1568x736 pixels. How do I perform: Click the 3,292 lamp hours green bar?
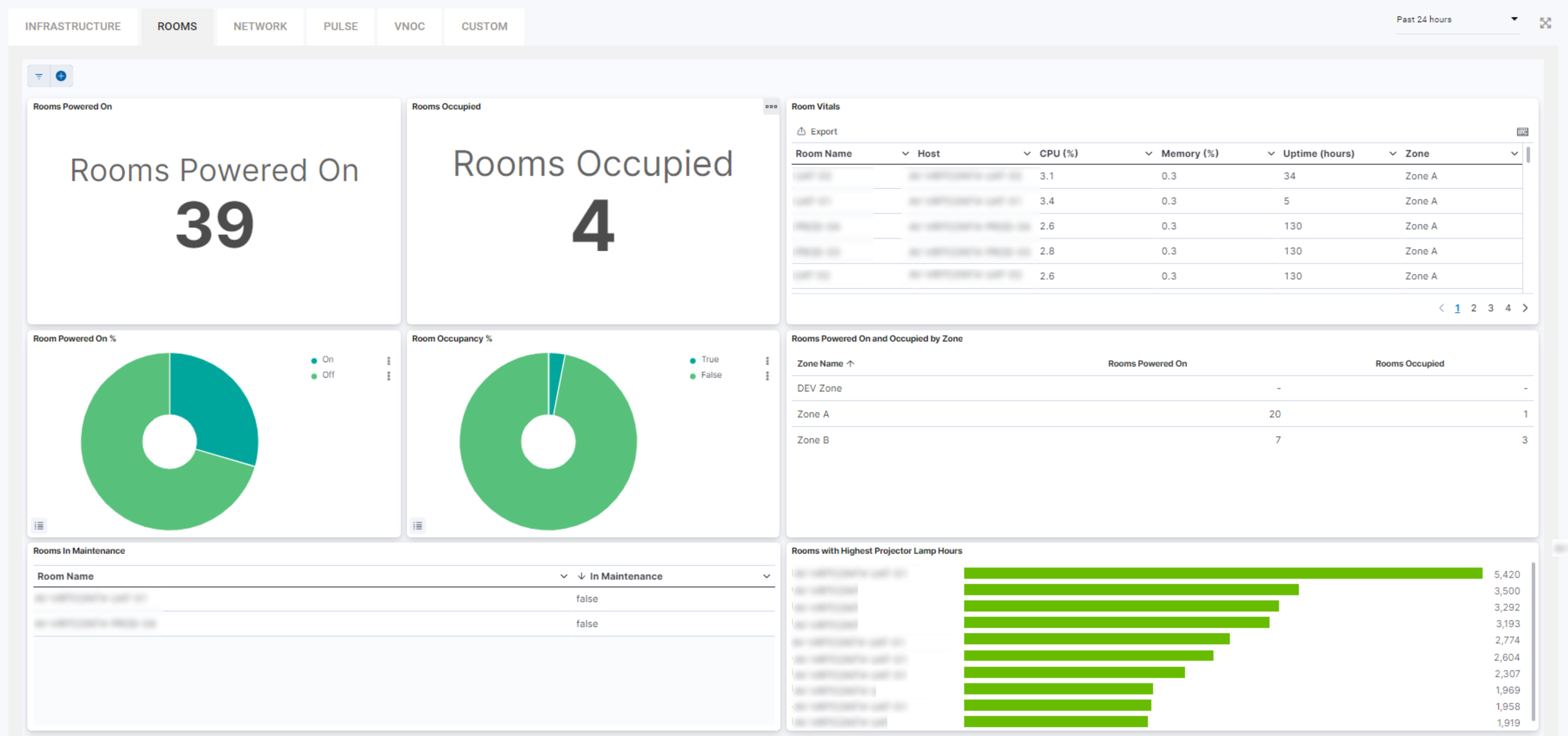[x=1121, y=606]
